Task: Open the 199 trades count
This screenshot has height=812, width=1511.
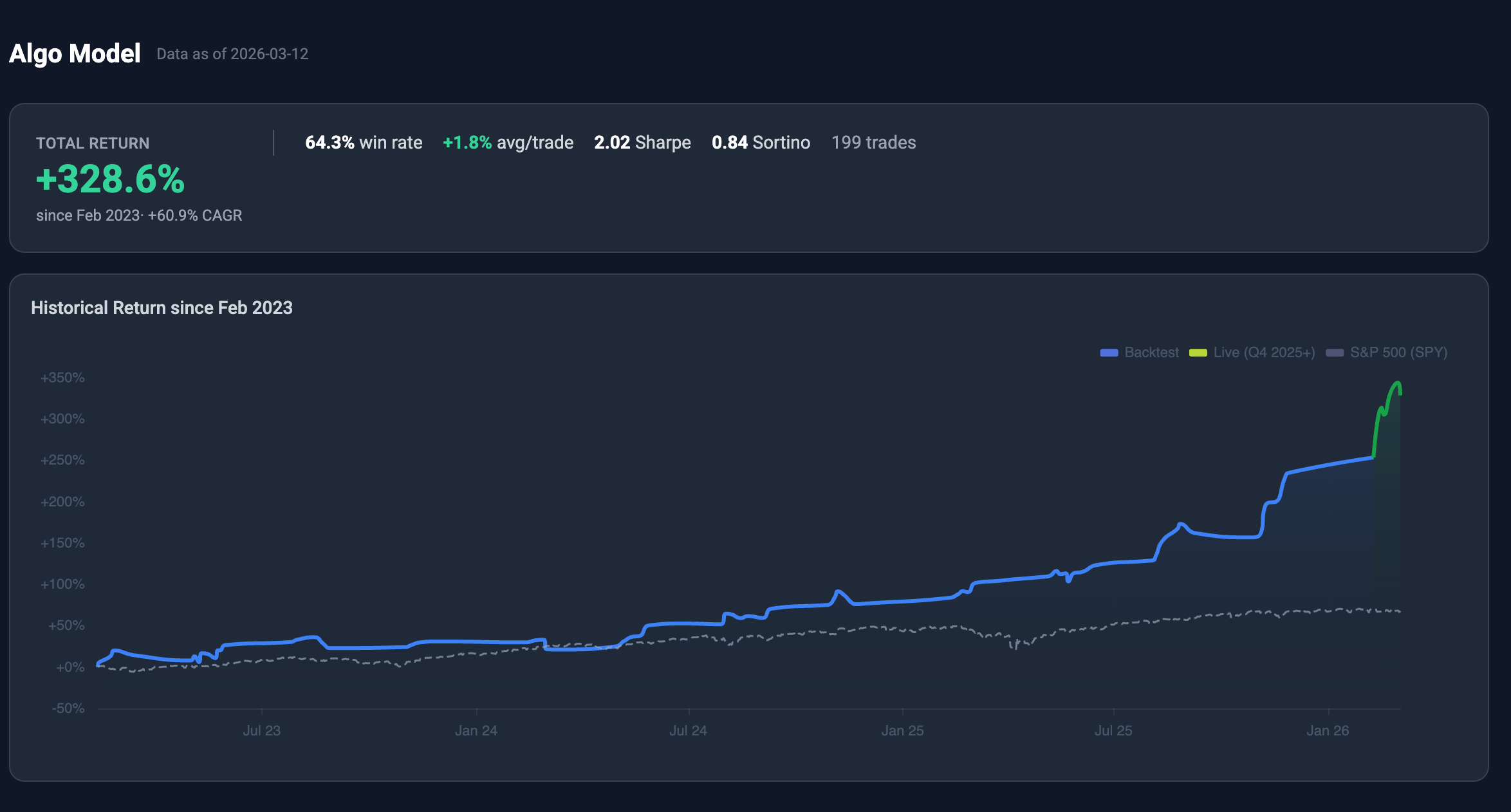Action: tap(873, 142)
